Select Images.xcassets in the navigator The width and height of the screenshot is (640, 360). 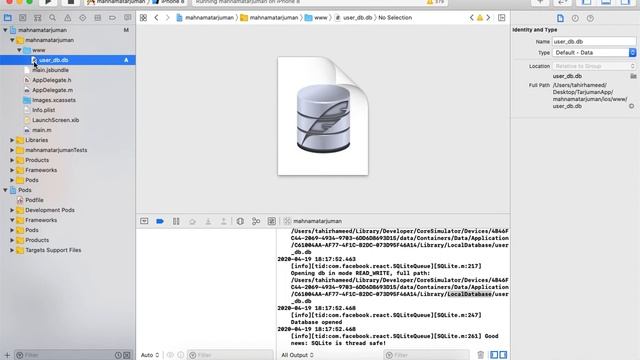(x=53, y=100)
